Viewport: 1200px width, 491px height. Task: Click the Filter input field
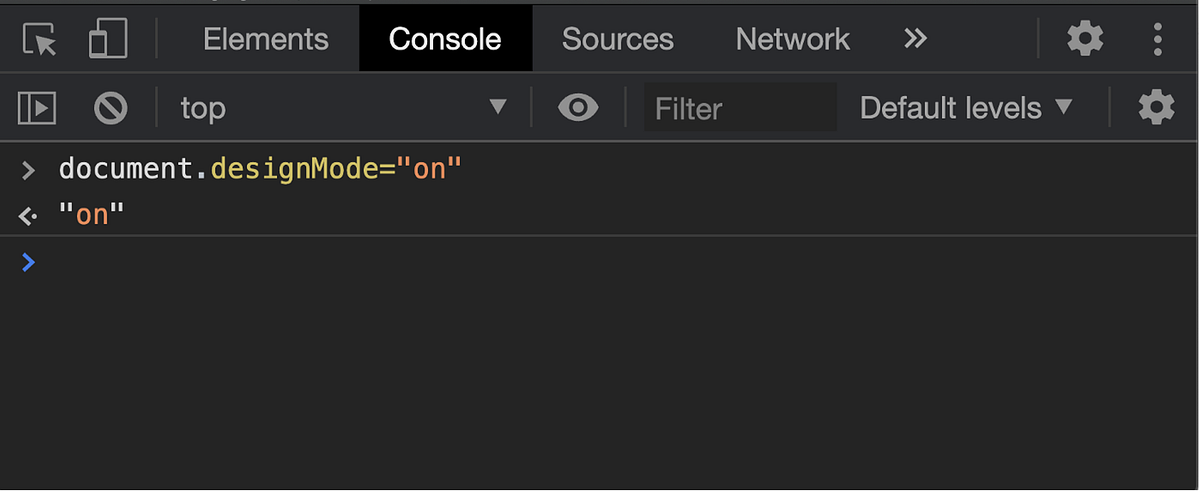coord(740,108)
